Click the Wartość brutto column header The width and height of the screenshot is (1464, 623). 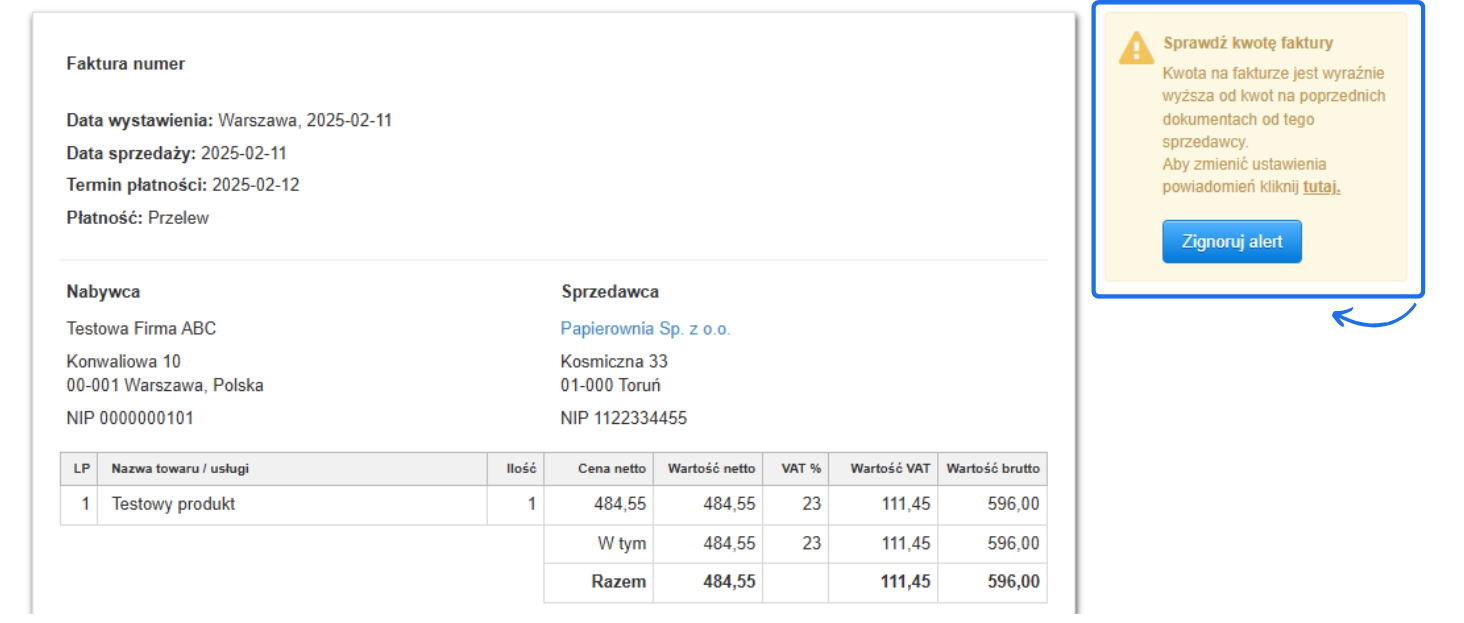click(x=993, y=468)
